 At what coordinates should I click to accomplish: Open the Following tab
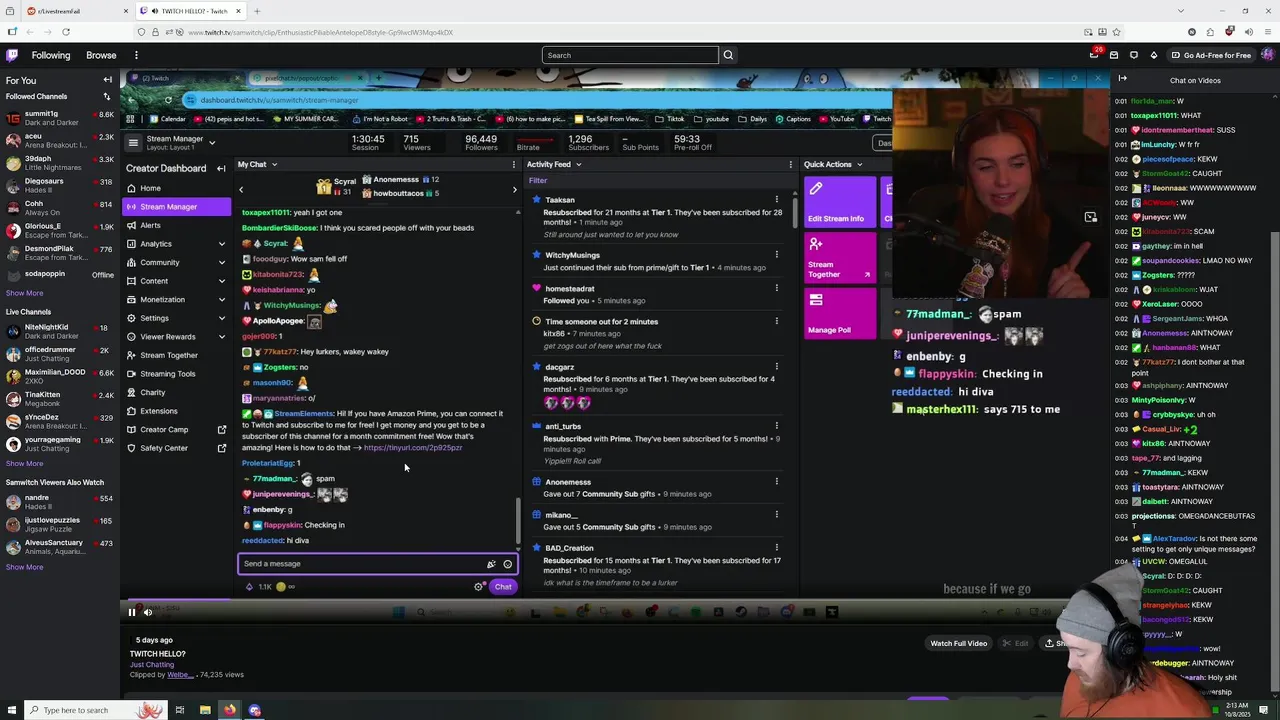click(51, 55)
